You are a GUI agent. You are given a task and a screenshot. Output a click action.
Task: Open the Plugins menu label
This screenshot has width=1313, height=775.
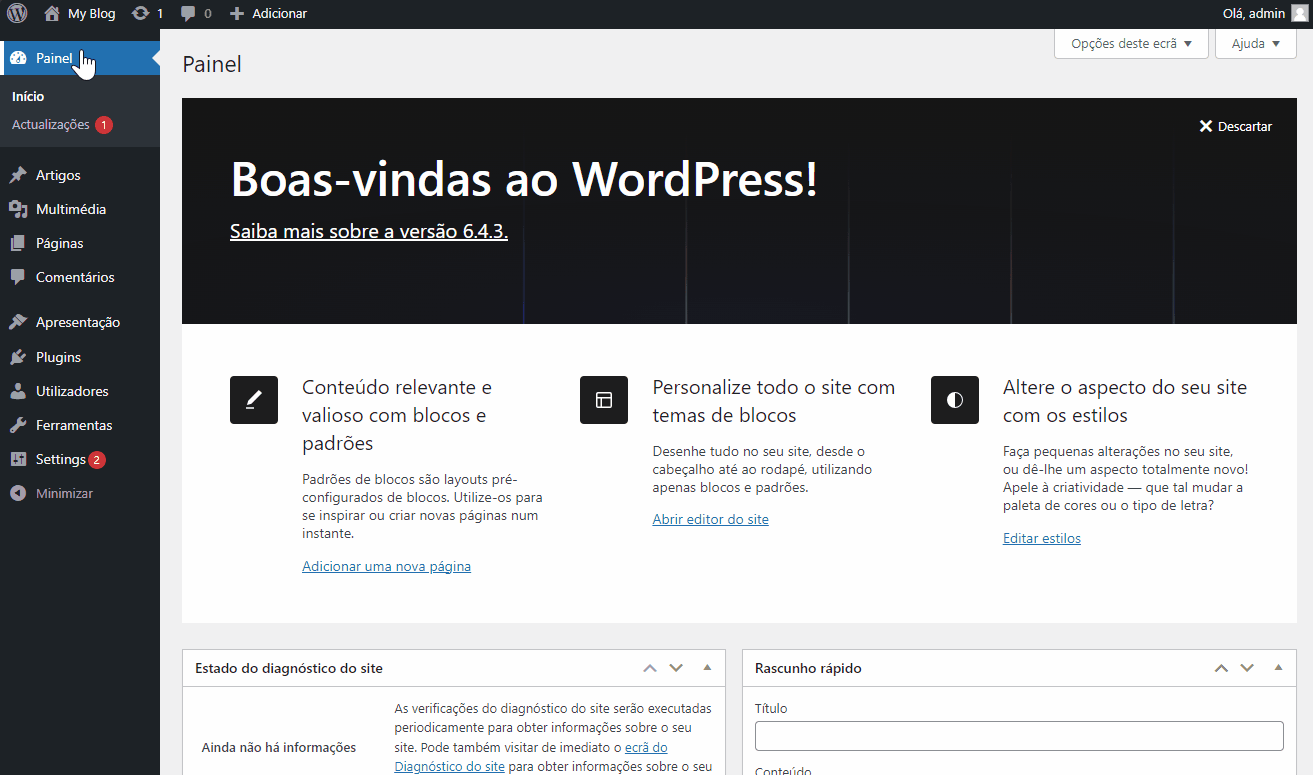(58, 357)
